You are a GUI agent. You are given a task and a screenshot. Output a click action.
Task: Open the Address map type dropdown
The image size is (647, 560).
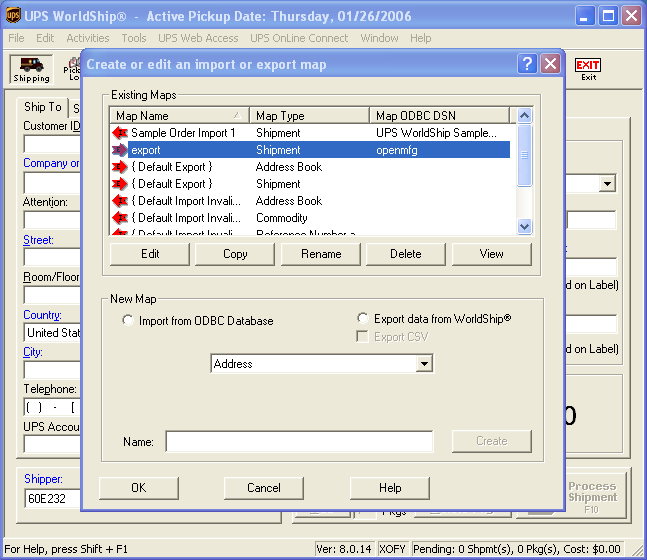(x=424, y=364)
